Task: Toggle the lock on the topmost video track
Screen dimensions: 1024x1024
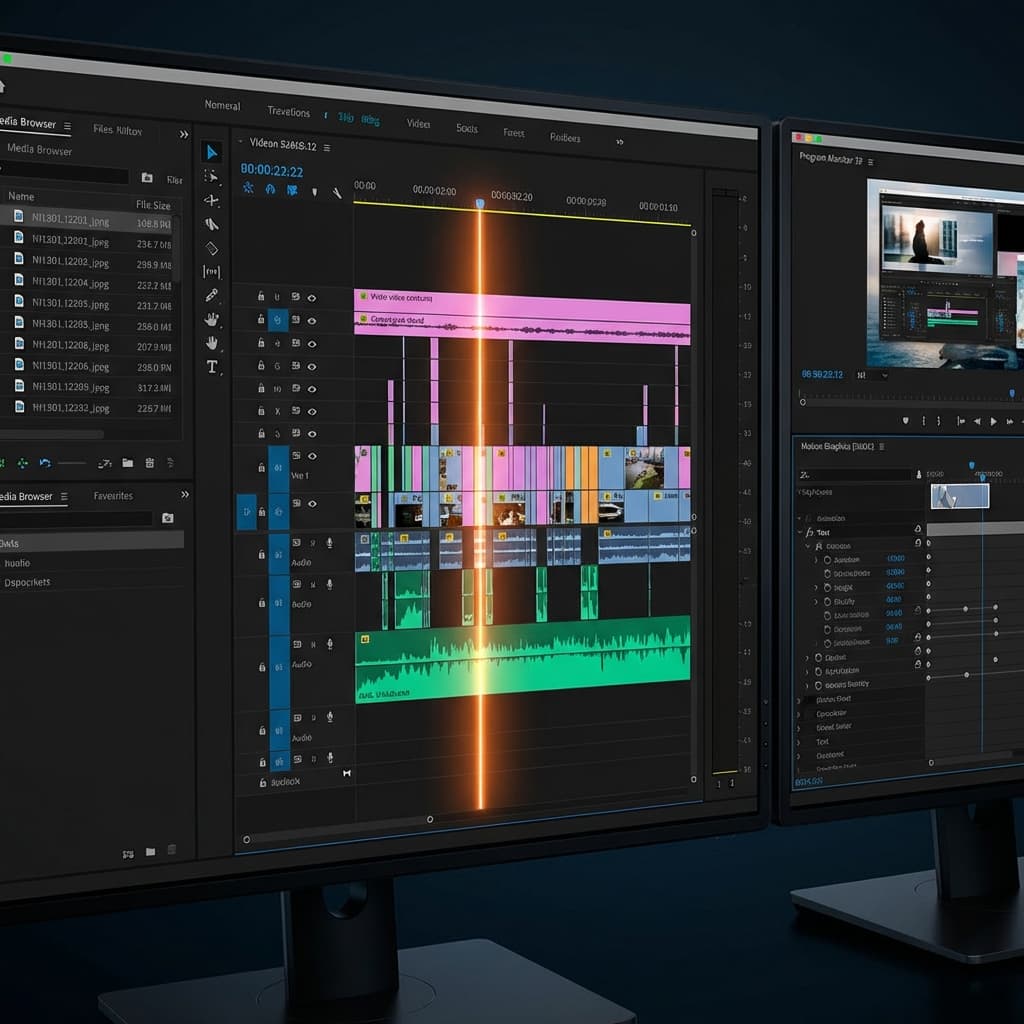Action: tap(261, 297)
